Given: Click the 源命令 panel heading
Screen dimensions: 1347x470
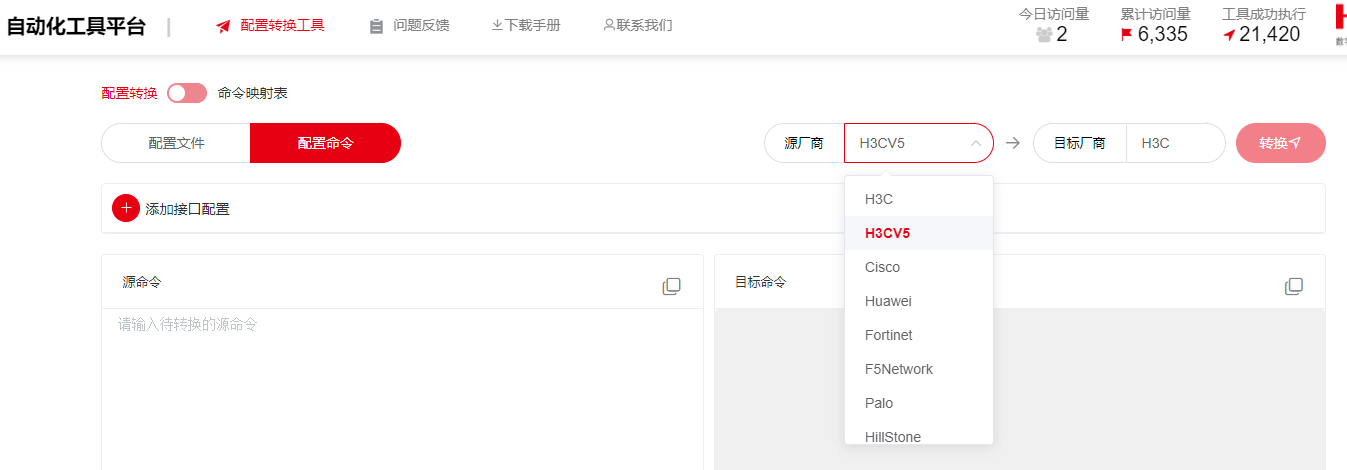Looking at the screenshot, I should coord(142,282).
